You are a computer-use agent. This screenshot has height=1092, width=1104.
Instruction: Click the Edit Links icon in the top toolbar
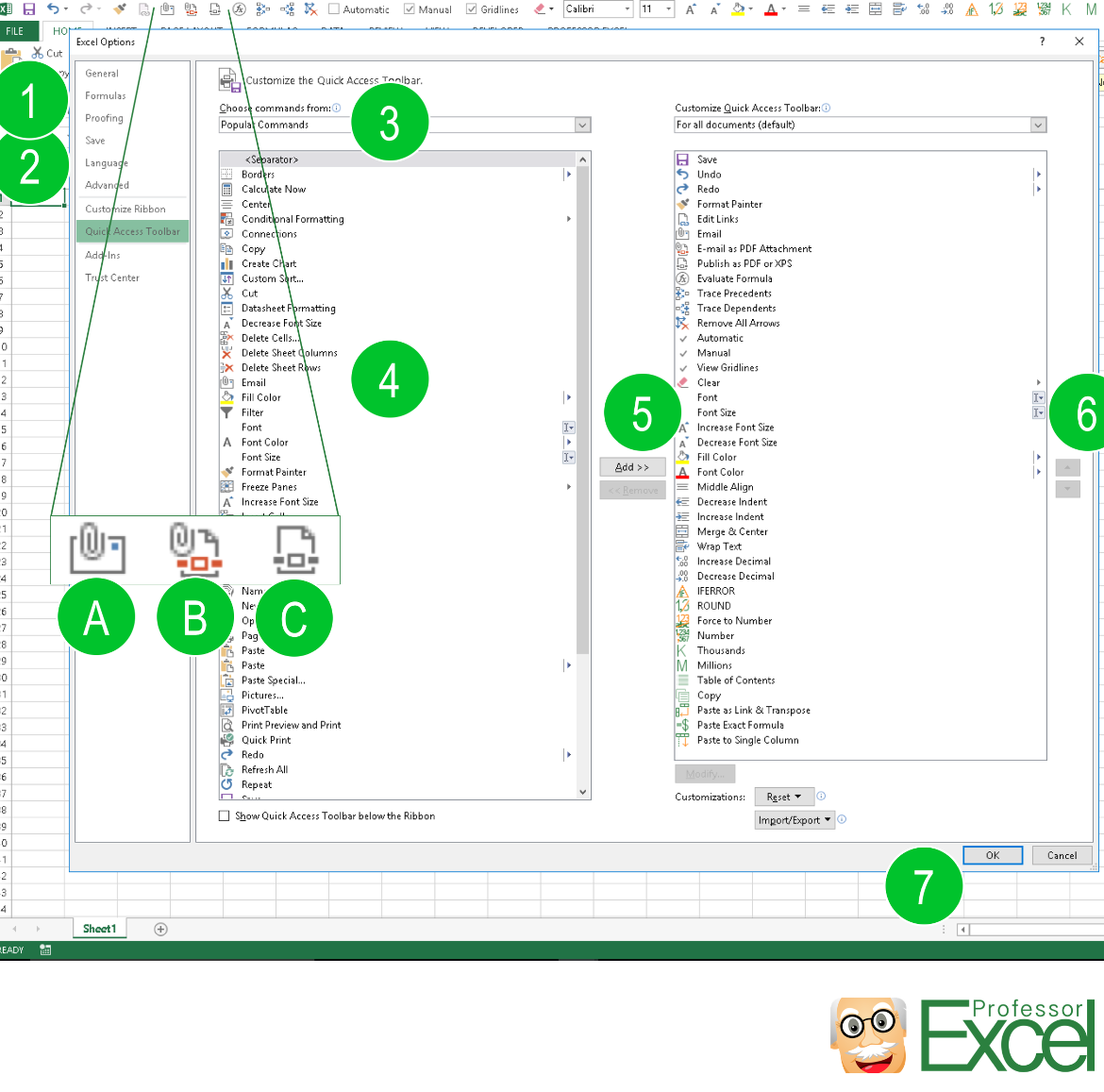(x=143, y=9)
